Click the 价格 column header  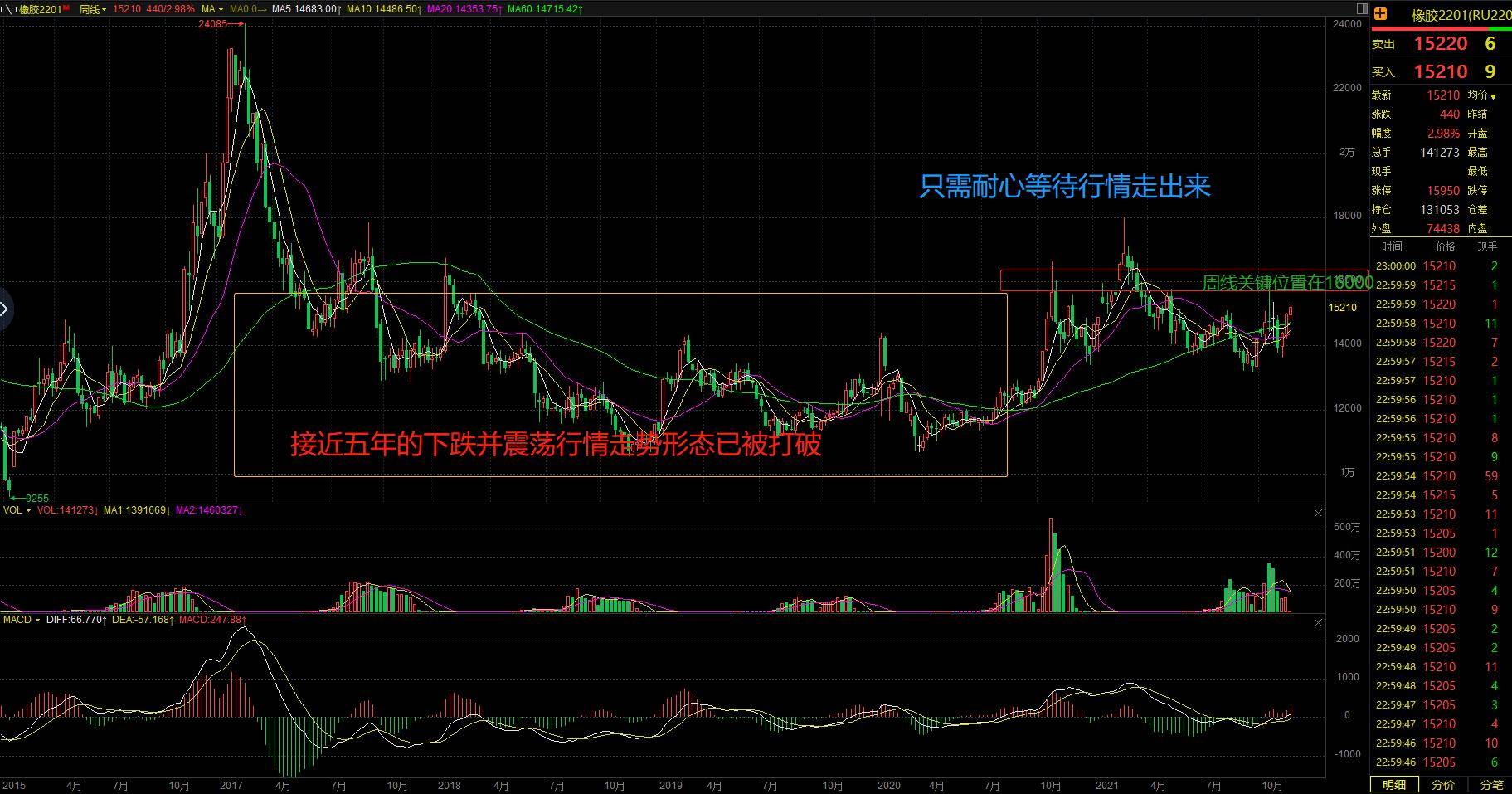pos(1445,247)
